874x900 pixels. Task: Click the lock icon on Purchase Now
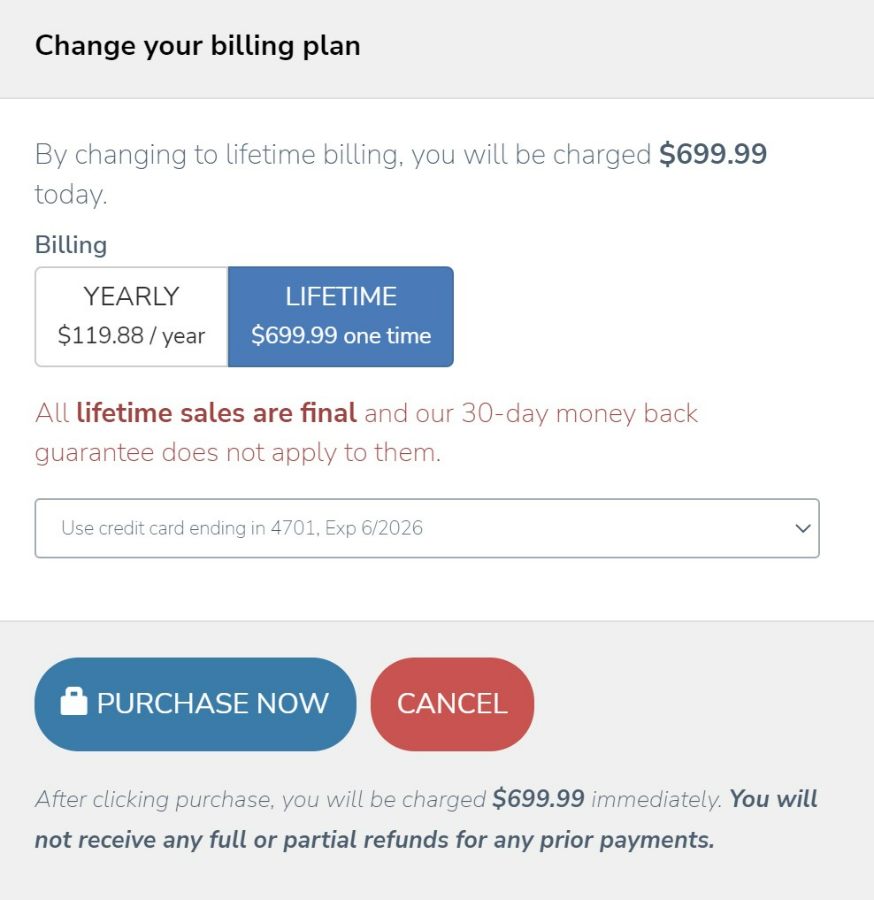coord(74,701)
